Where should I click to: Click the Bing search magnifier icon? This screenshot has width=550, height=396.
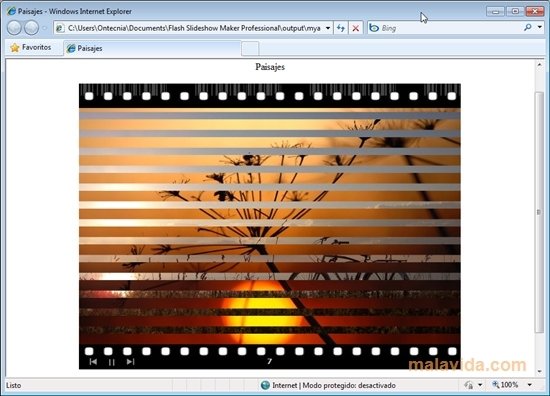click(x=527, y=27)
